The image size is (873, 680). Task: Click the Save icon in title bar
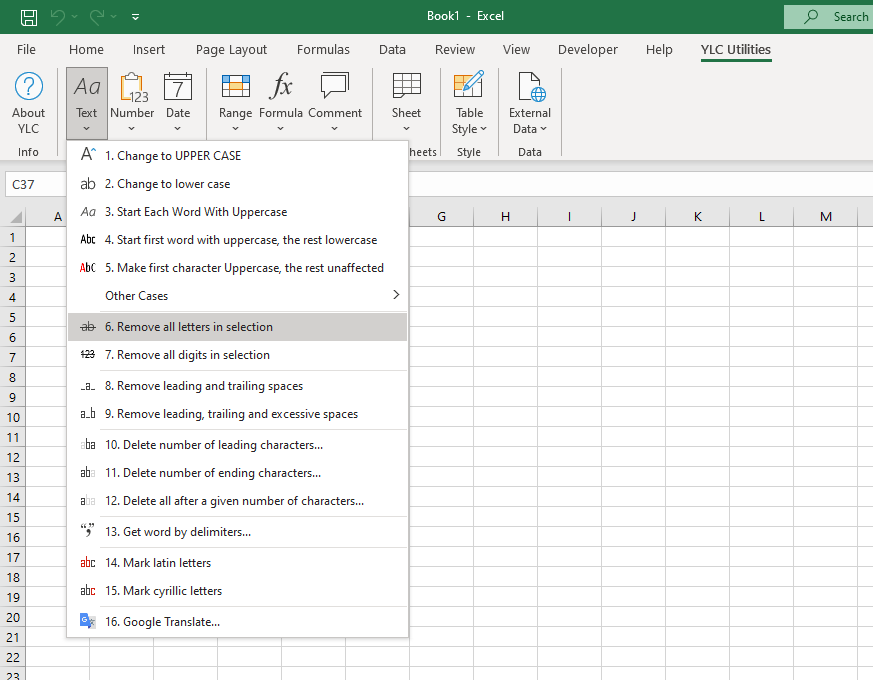tap(29, 17)
